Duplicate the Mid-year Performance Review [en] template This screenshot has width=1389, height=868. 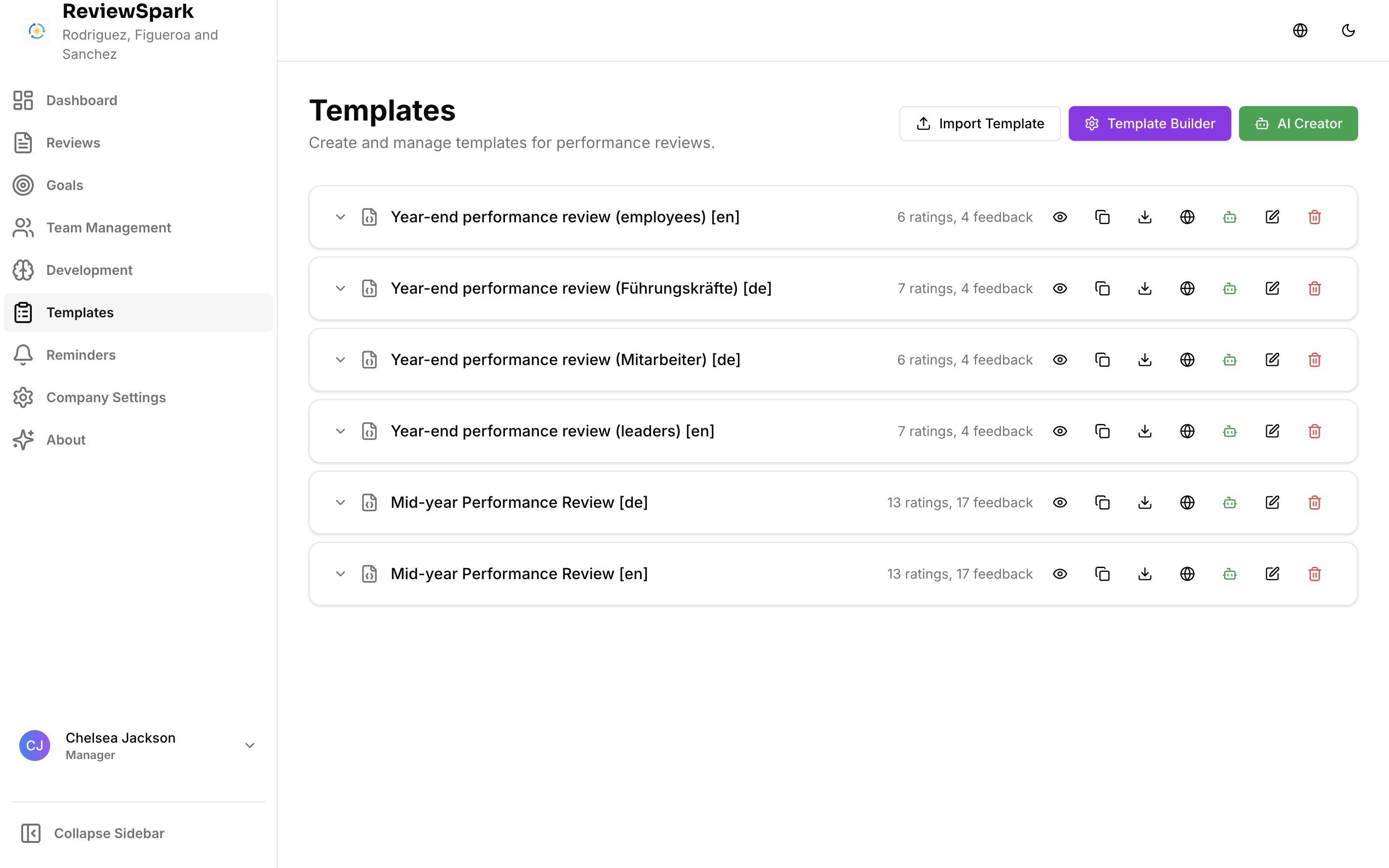(1102, 573)
